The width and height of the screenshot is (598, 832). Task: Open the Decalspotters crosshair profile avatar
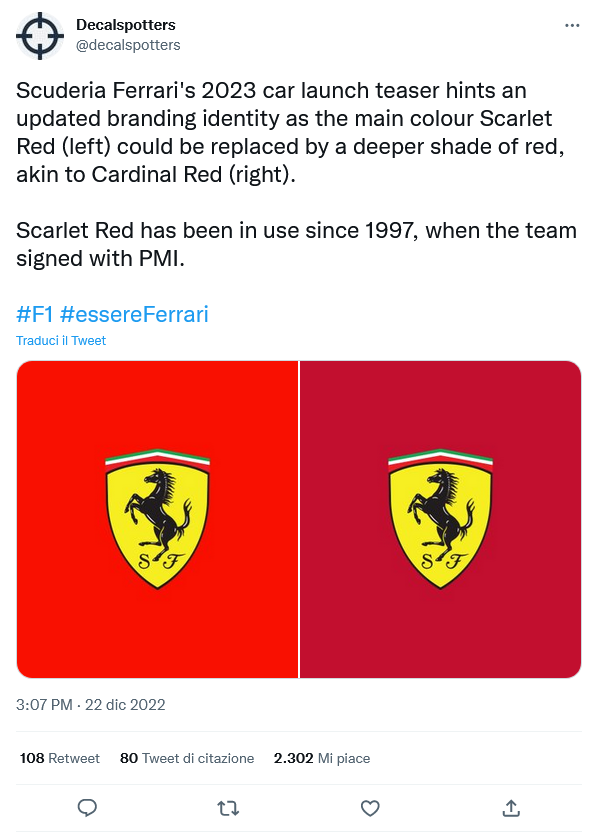pyautogui.click(x=40, y=36)
